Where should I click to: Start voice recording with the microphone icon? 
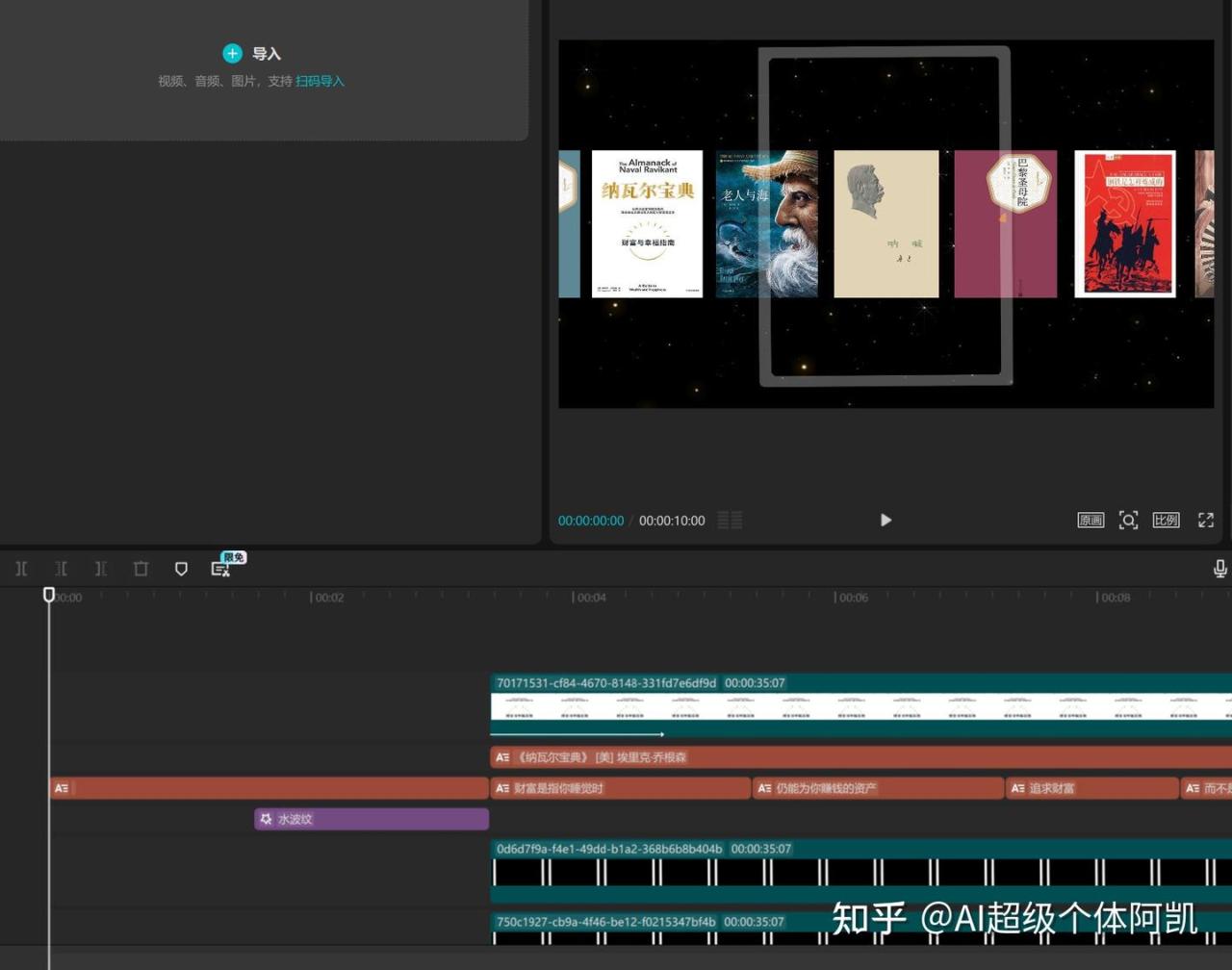pyautogui.click(x=1219, y=569)
